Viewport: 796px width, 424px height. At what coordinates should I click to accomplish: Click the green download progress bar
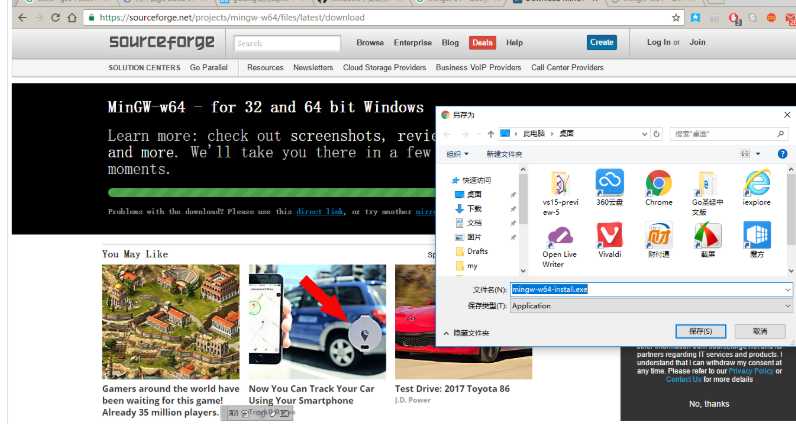coord(272,192)
